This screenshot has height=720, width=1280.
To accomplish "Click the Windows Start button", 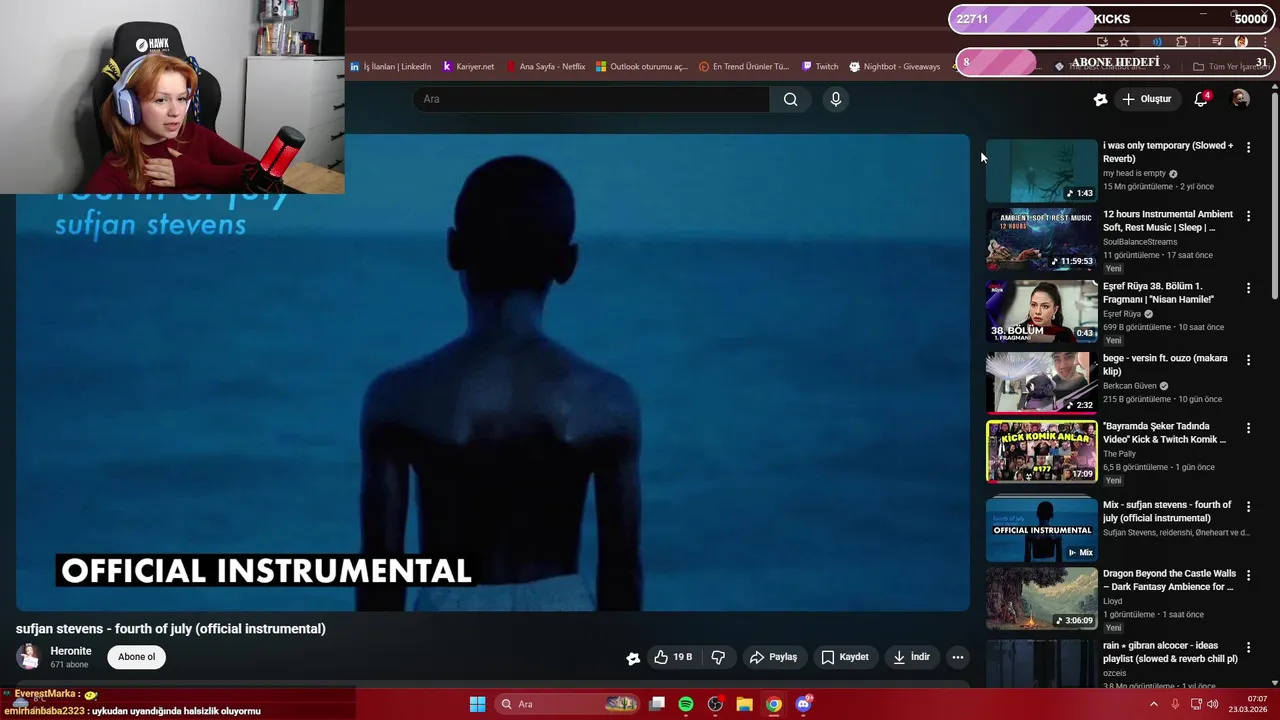I will pyautogui.click(x=478, y=704).
